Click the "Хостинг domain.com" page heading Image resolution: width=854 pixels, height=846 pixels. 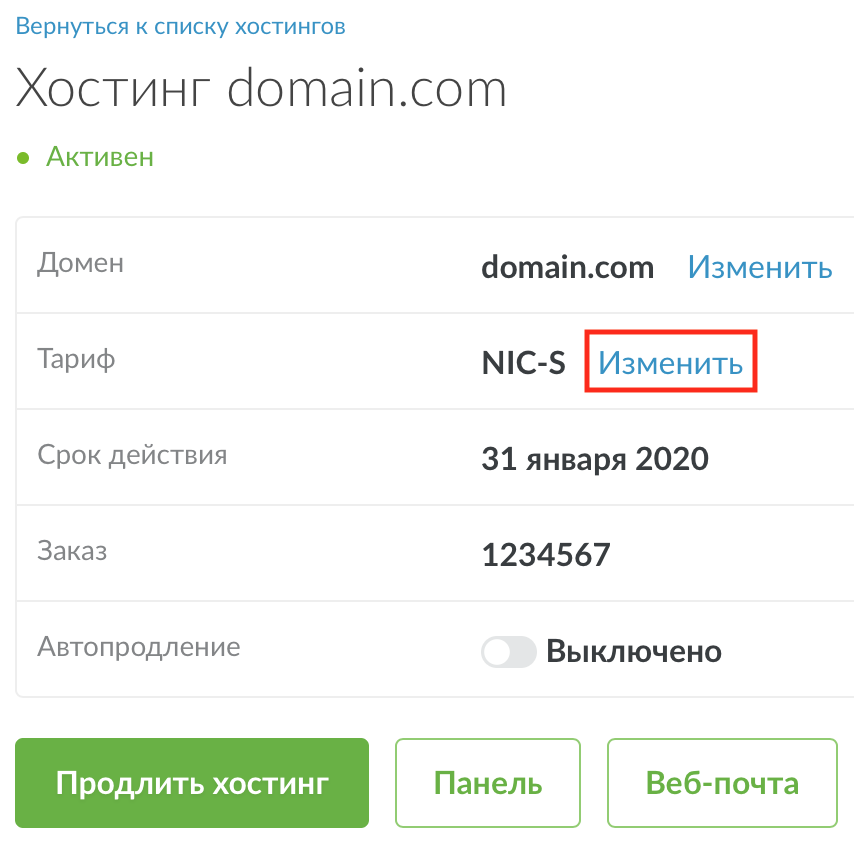point(261,91)
